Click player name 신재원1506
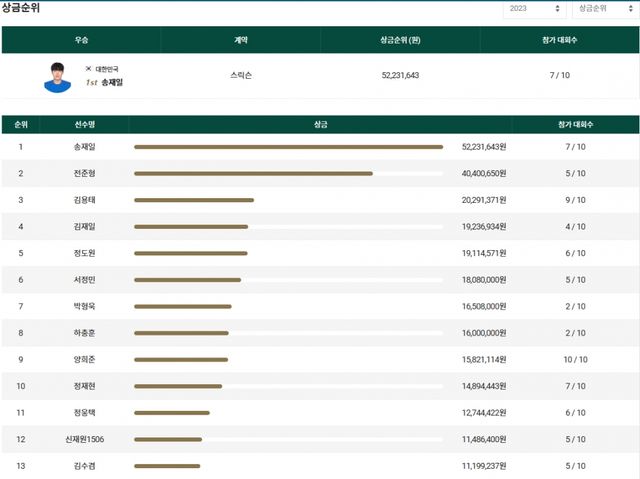 pos(85,439)
